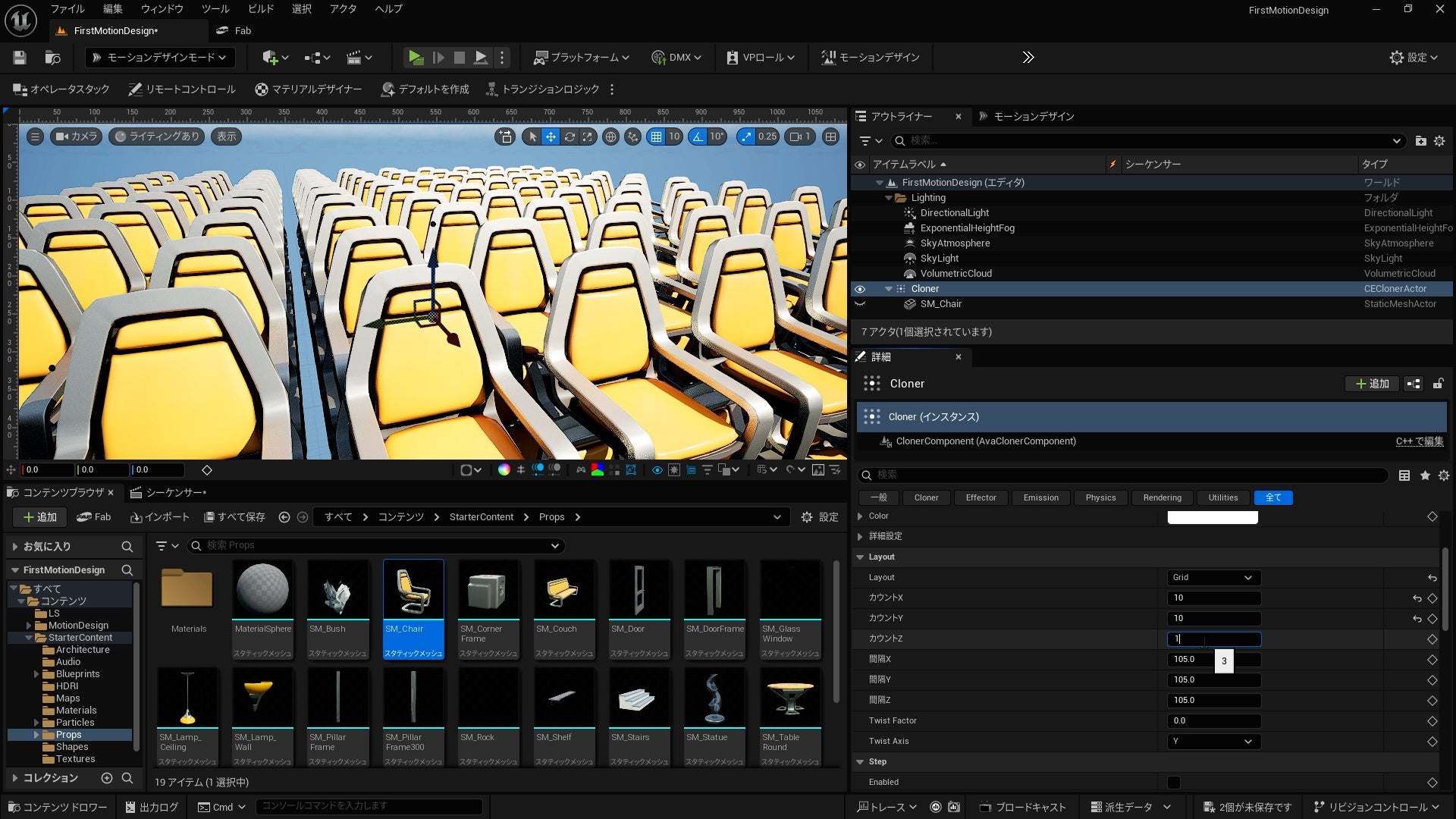Expand the Blueprints folder in content tree
Screen dimensions: 1456x819
tap(36, 674)
